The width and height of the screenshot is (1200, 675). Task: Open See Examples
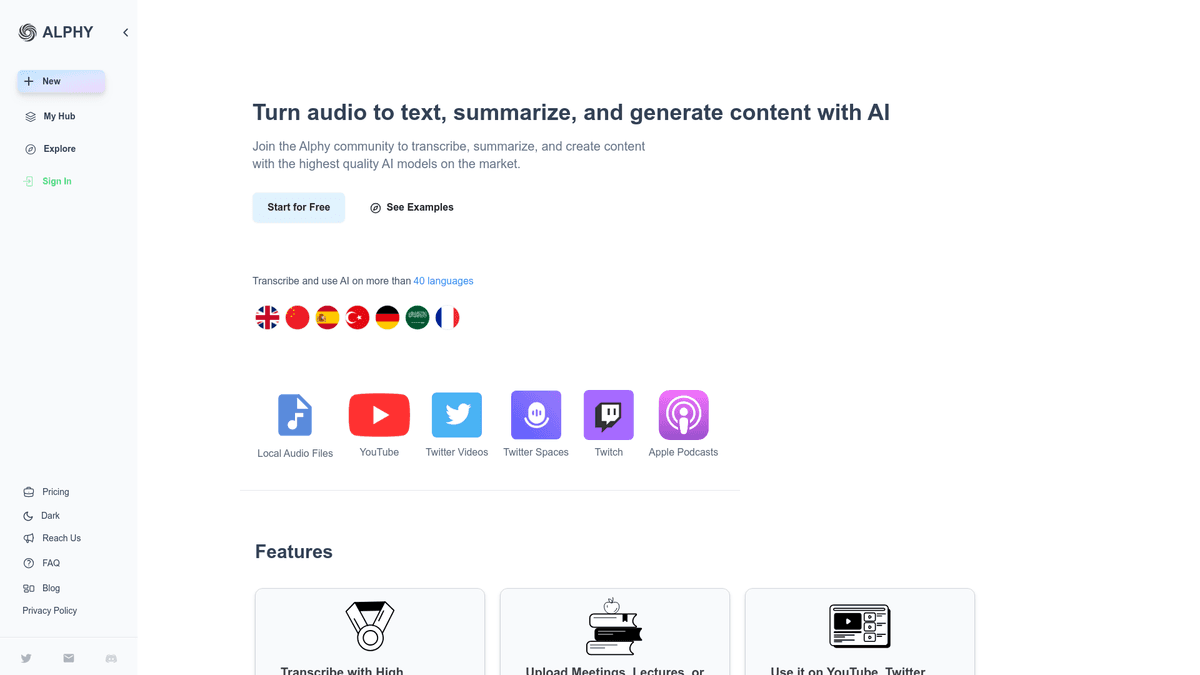411,207
